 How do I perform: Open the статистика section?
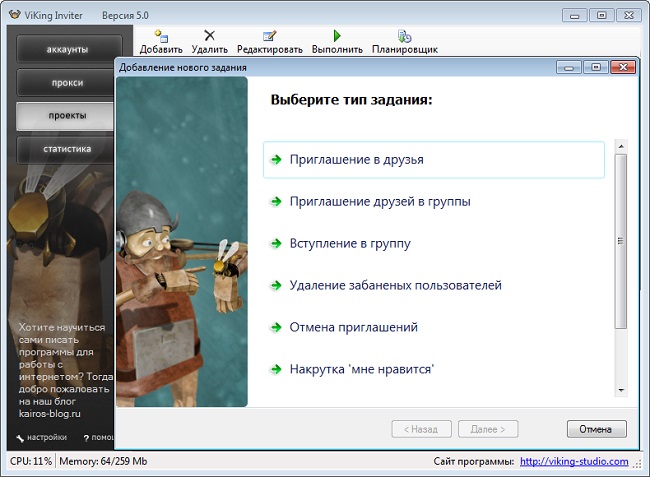click(66, 149)
